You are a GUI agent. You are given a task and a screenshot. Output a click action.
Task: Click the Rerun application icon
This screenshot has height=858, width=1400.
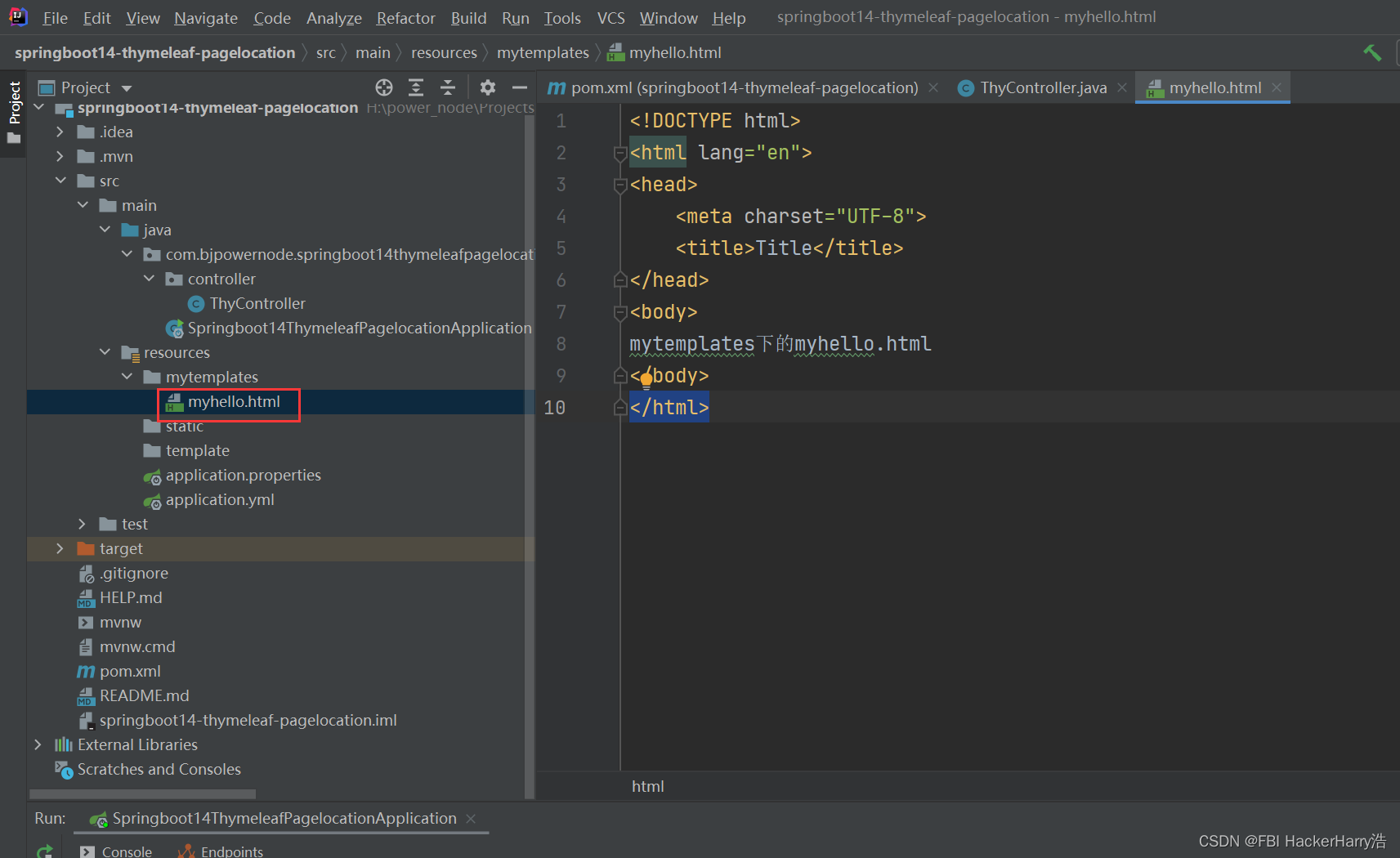[45, 851]
